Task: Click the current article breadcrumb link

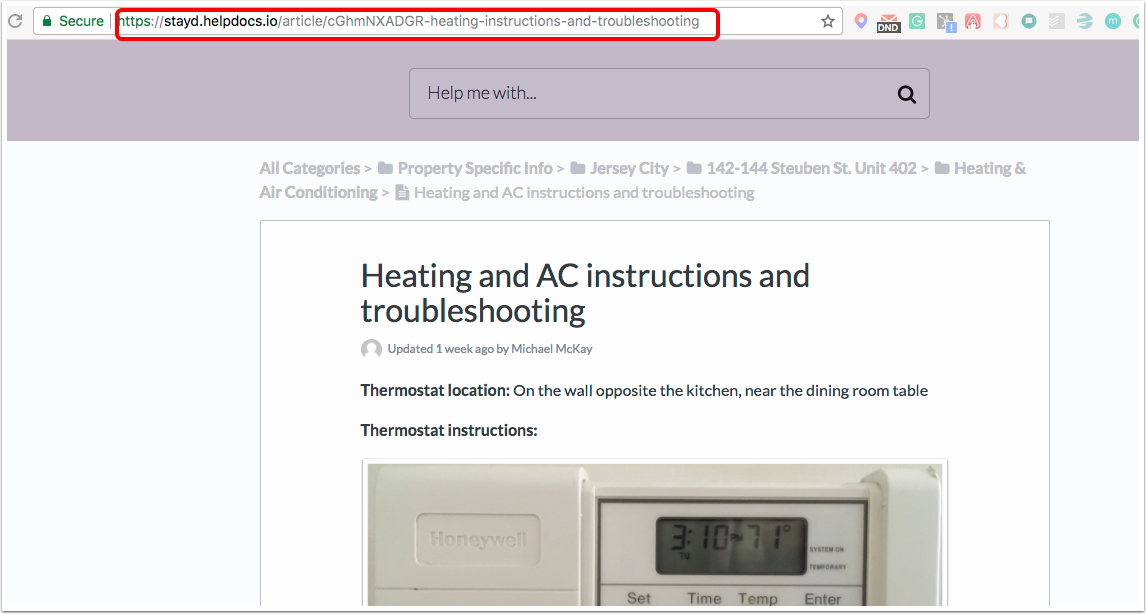Action: click(x=574, y=193)
